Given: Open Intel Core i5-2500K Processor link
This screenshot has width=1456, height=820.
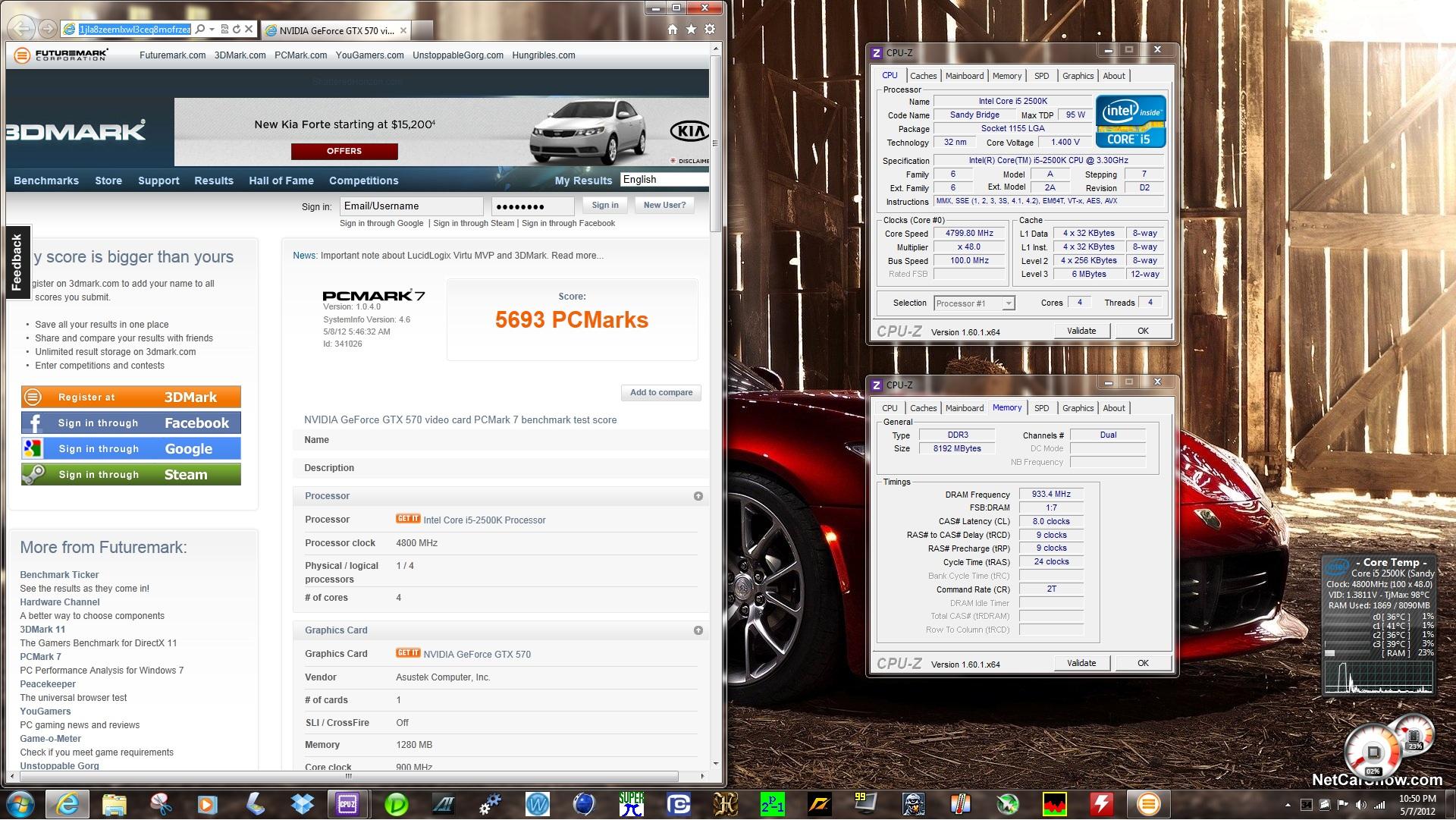Looking at the screenshot, I should tap(484, 520).
